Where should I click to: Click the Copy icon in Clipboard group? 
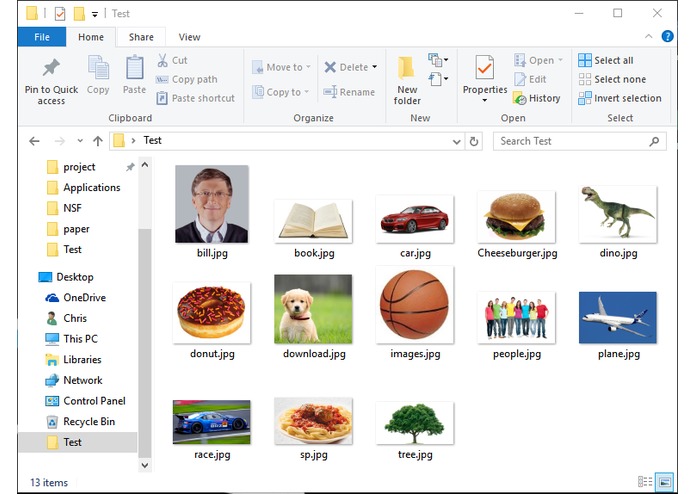pos(98,67)
